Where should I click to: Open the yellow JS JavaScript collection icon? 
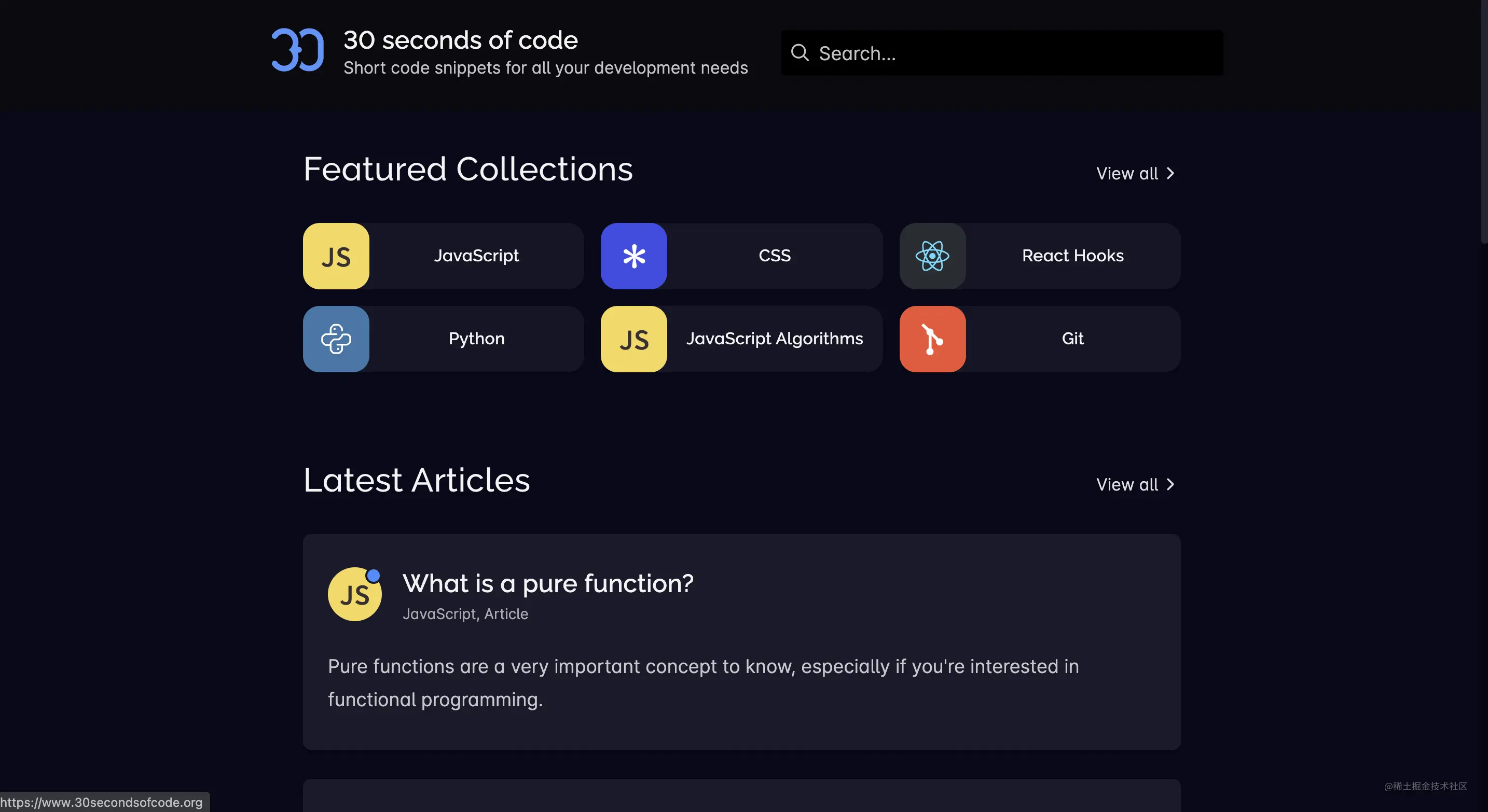(x=336, y=256)
